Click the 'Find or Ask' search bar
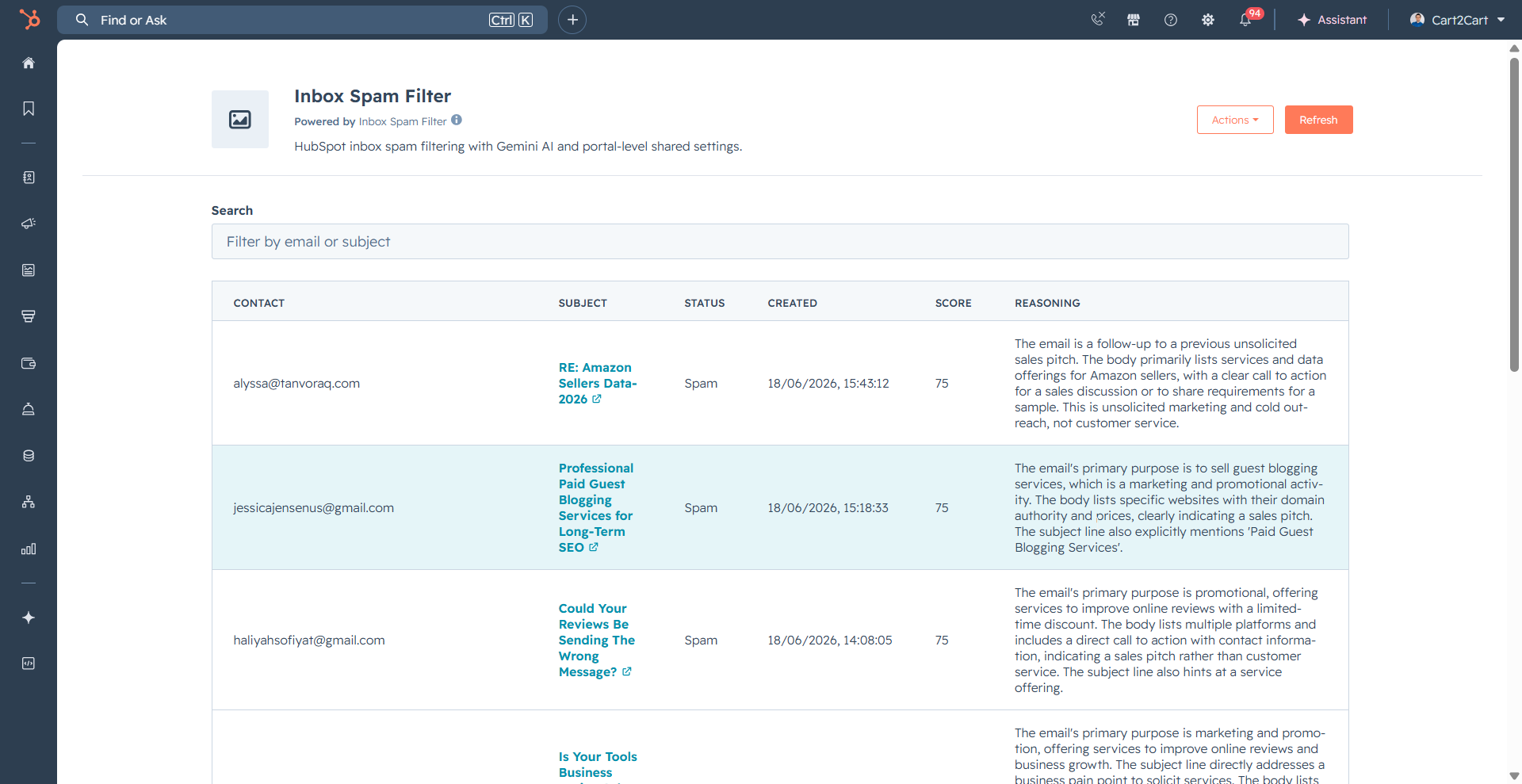 coord(302,20)
